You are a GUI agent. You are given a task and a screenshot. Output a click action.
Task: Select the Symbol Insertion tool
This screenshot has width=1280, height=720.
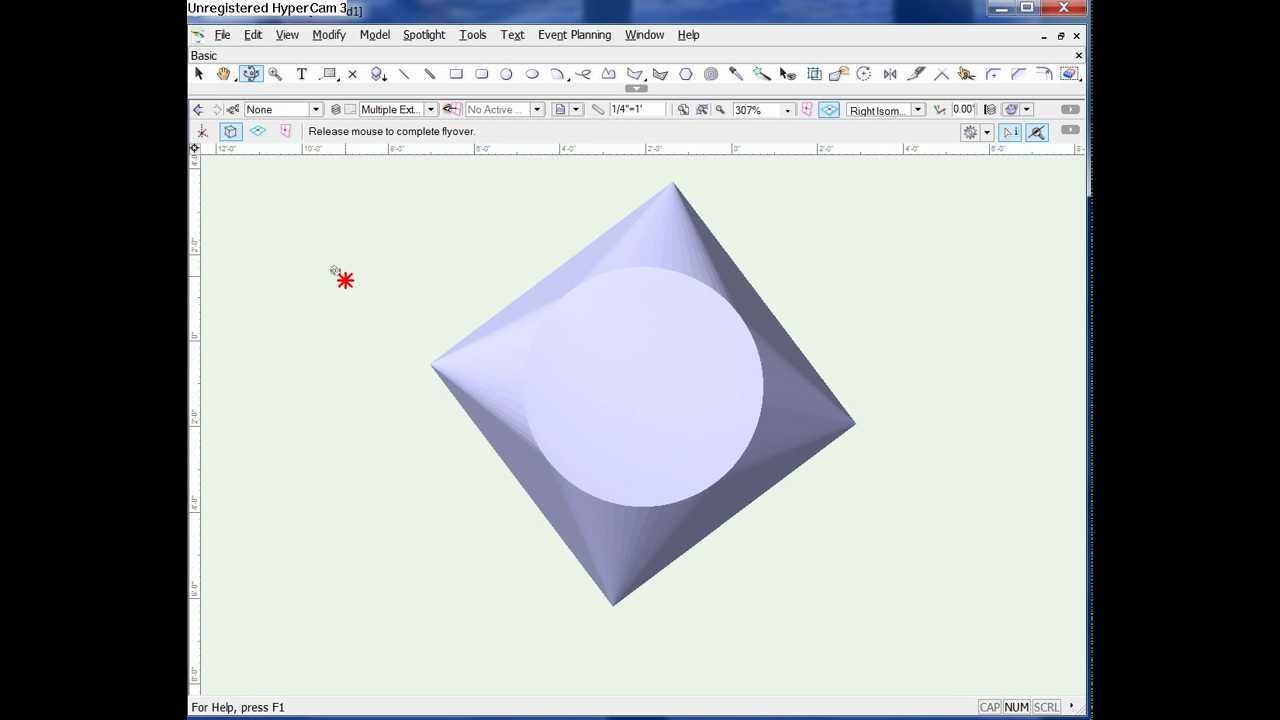[x=378, y=74]
